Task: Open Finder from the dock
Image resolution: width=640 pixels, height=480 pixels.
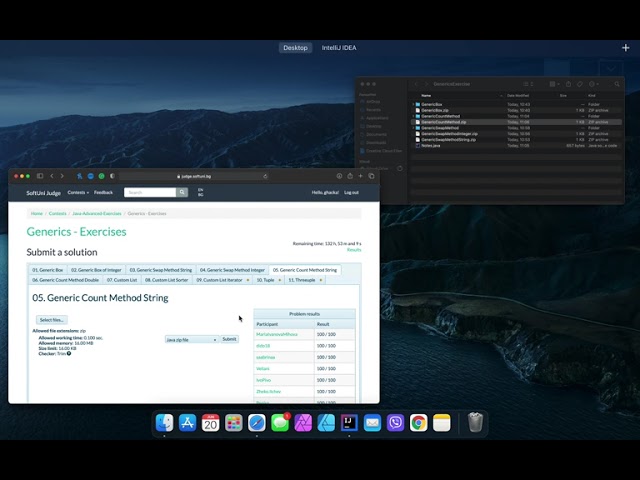Action: click(x=164, y=423)
